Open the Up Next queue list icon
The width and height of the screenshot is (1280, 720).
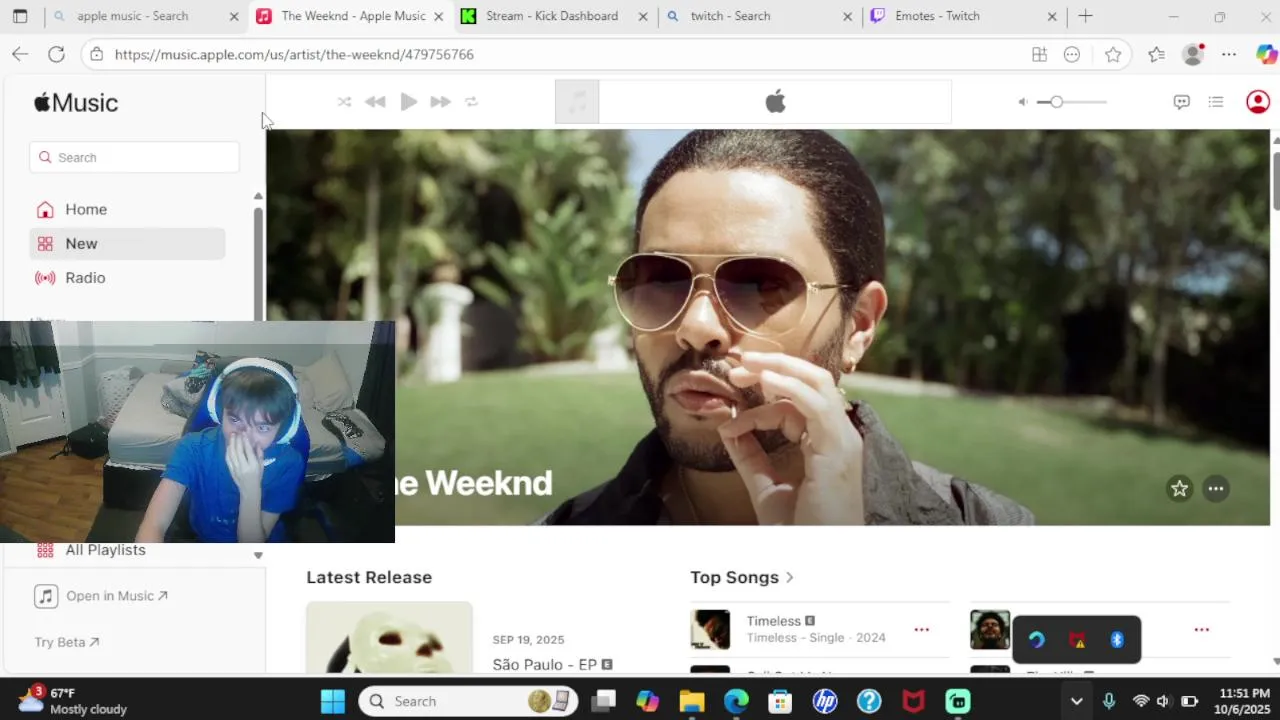click(x=1216, y=102)
